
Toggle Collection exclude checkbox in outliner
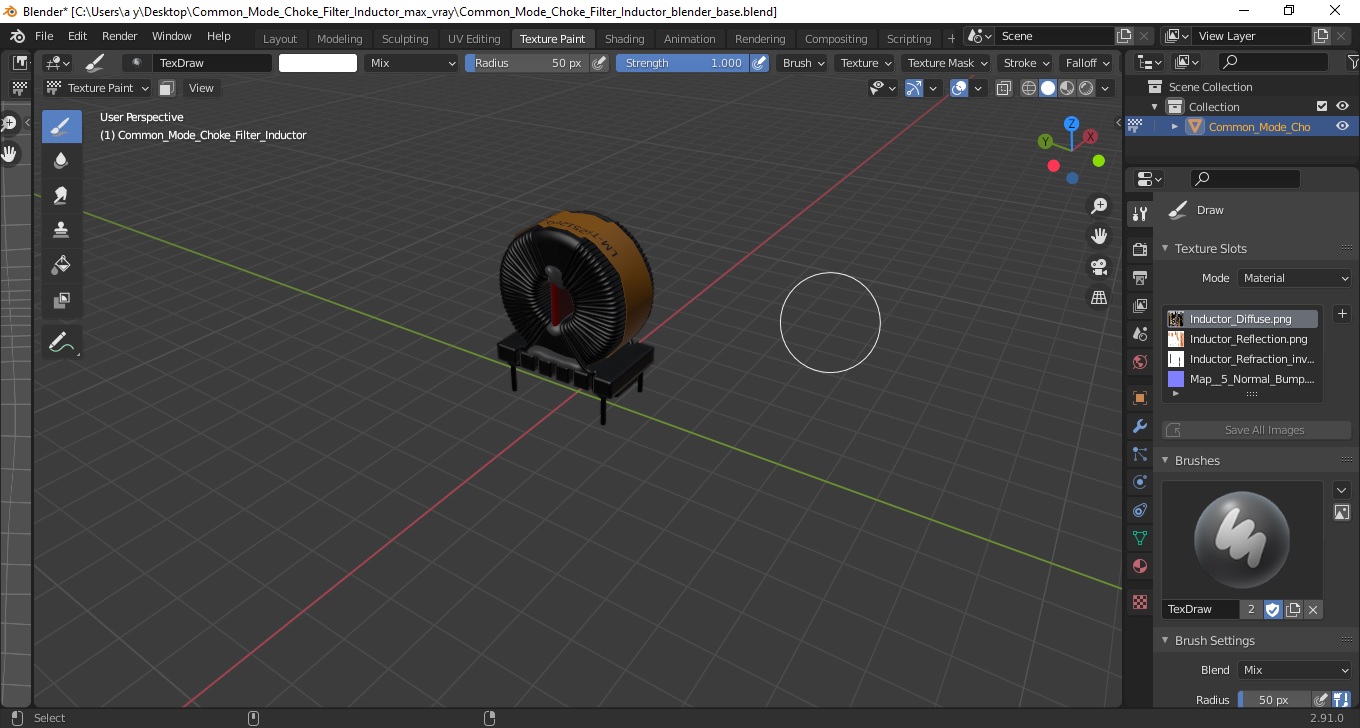(1322, 106)
